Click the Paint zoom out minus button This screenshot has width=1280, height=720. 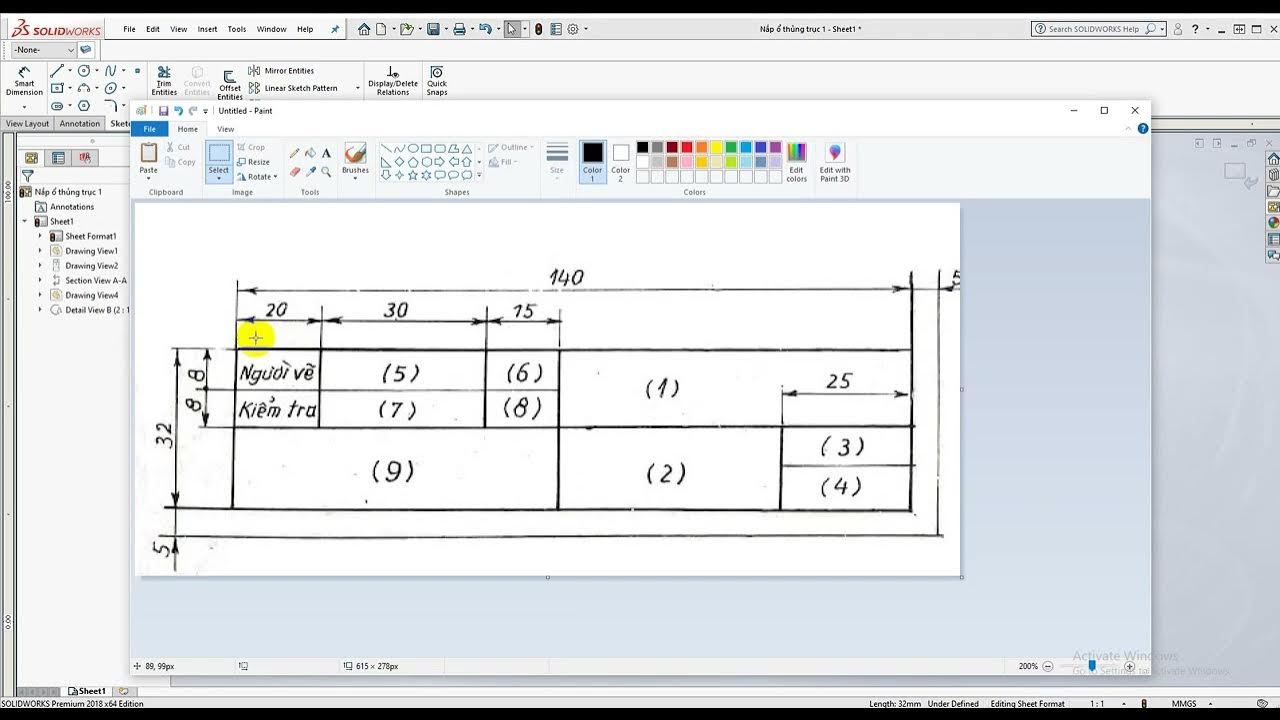tap(1048, 666)
